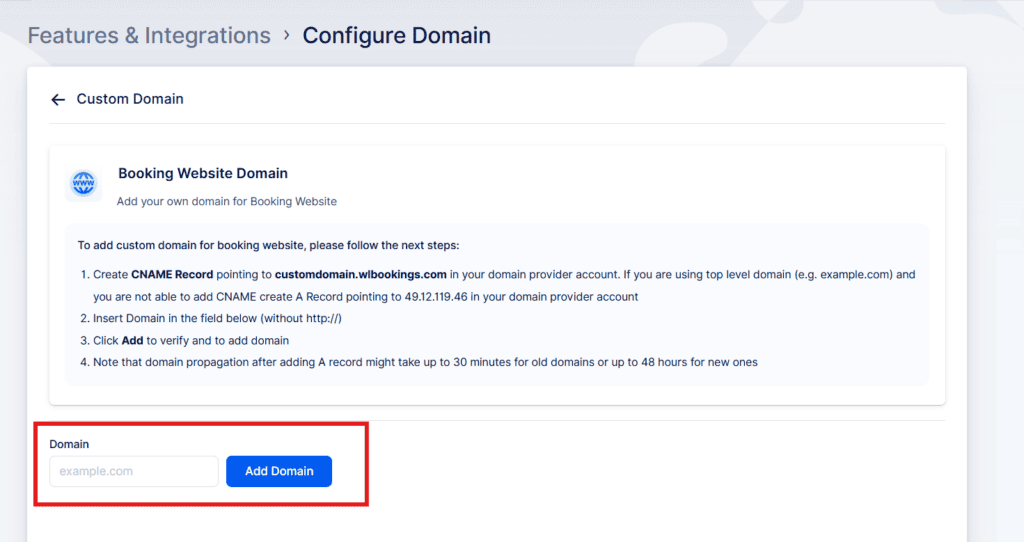Screen dimensions: 1024x542
Task: Click the breadcrumb chevron separator
Action: coord(287,35)
